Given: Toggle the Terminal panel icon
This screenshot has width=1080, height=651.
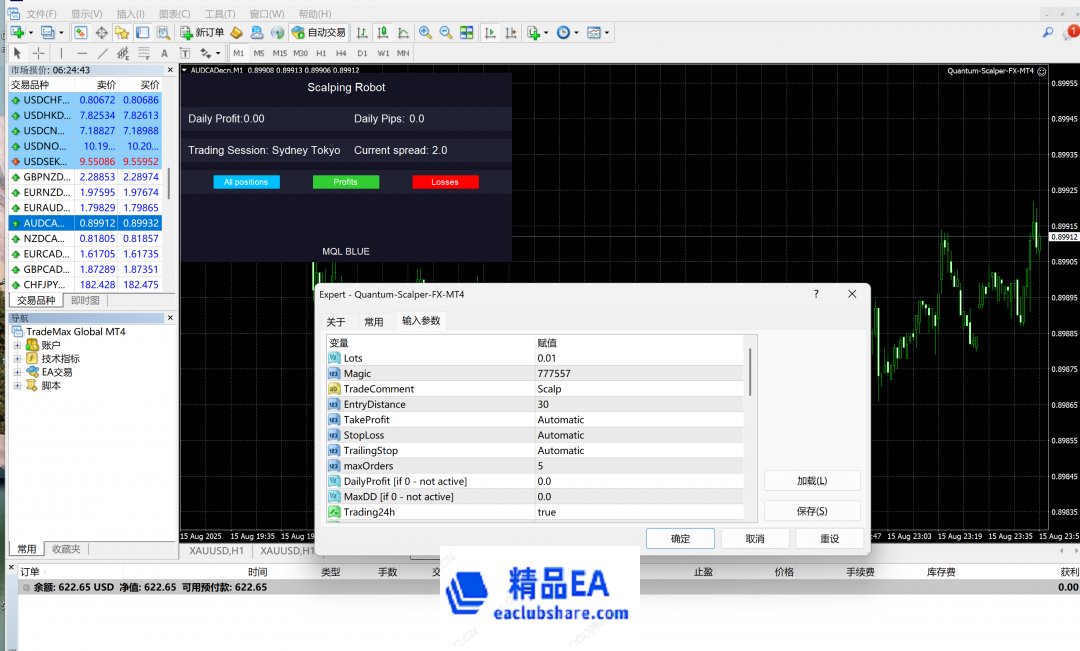Looking at the screenshot, I should point(143,32).
